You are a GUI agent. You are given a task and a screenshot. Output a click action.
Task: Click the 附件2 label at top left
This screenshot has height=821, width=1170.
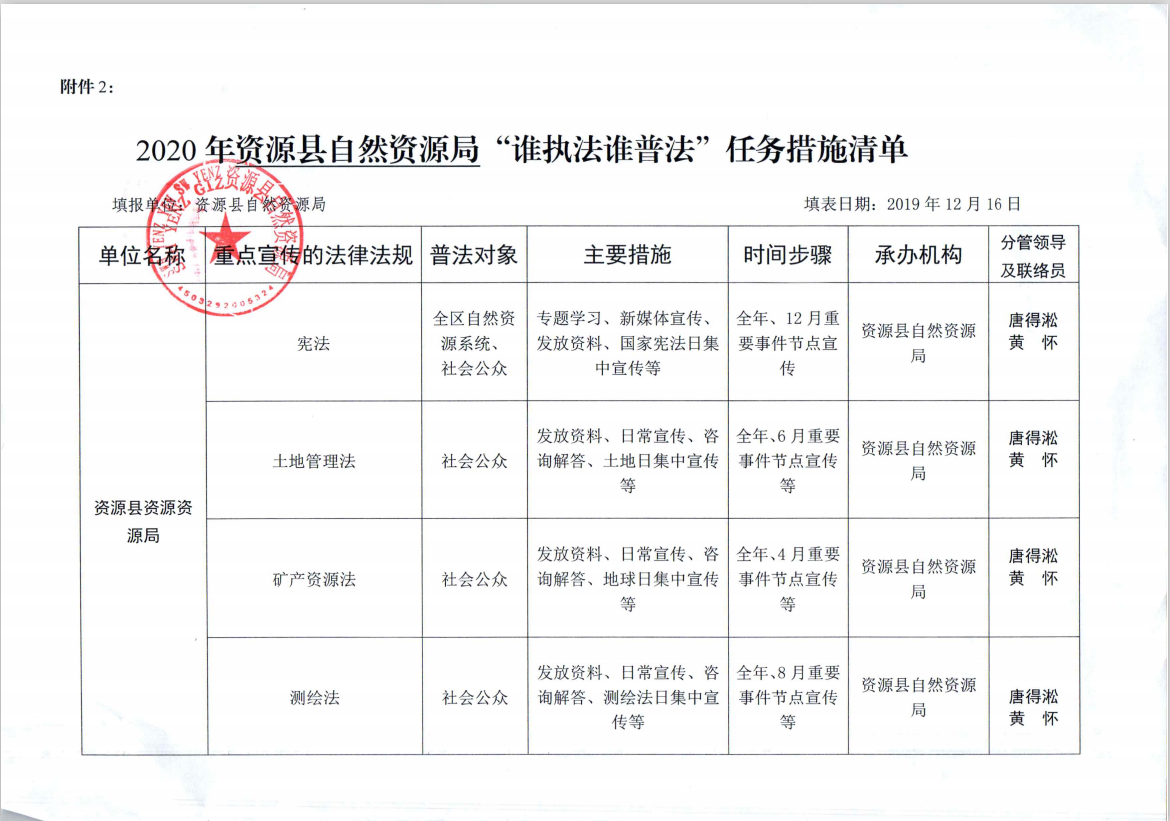[88, 86]
